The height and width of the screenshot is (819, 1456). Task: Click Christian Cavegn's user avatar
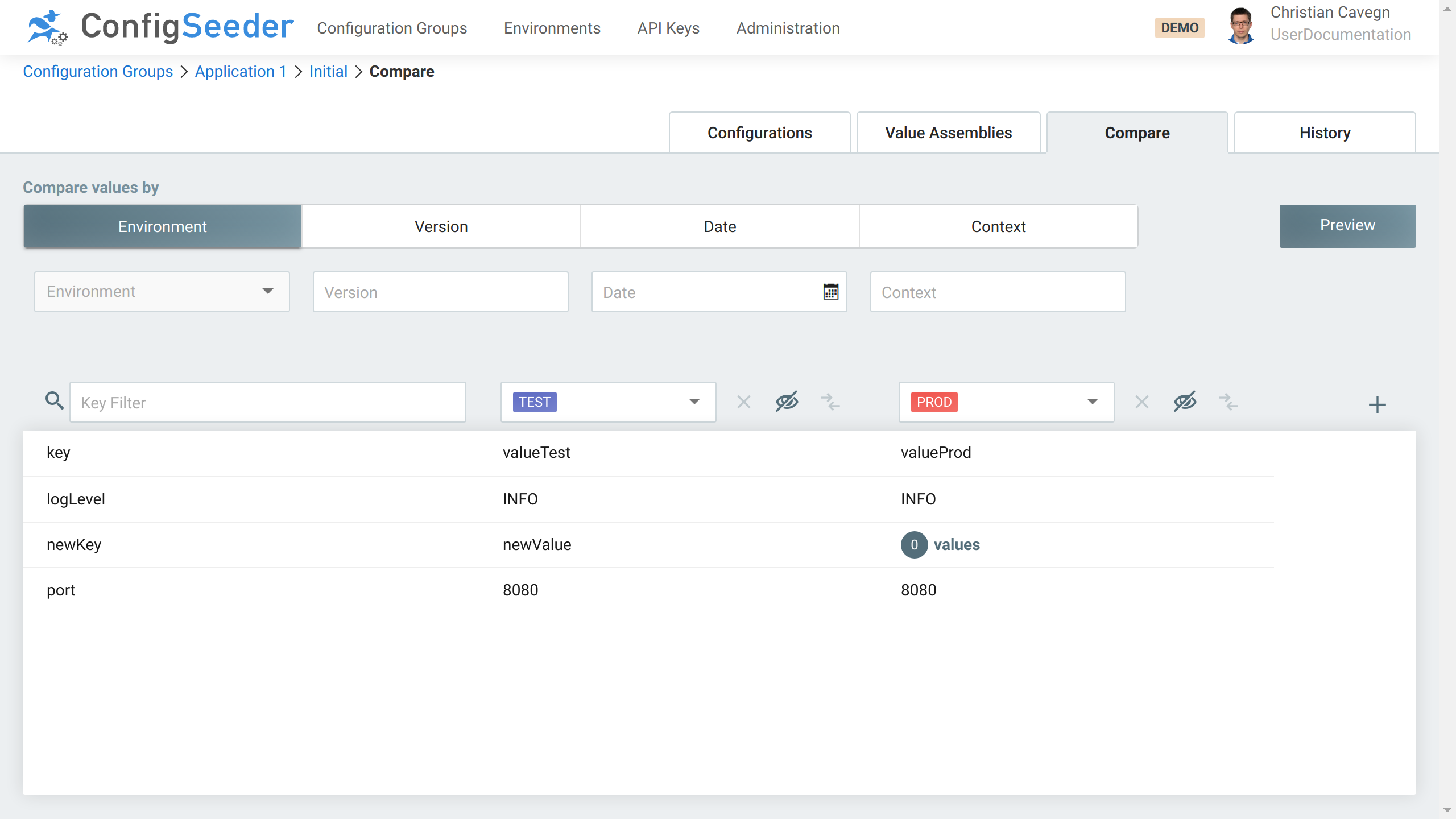1240,26
